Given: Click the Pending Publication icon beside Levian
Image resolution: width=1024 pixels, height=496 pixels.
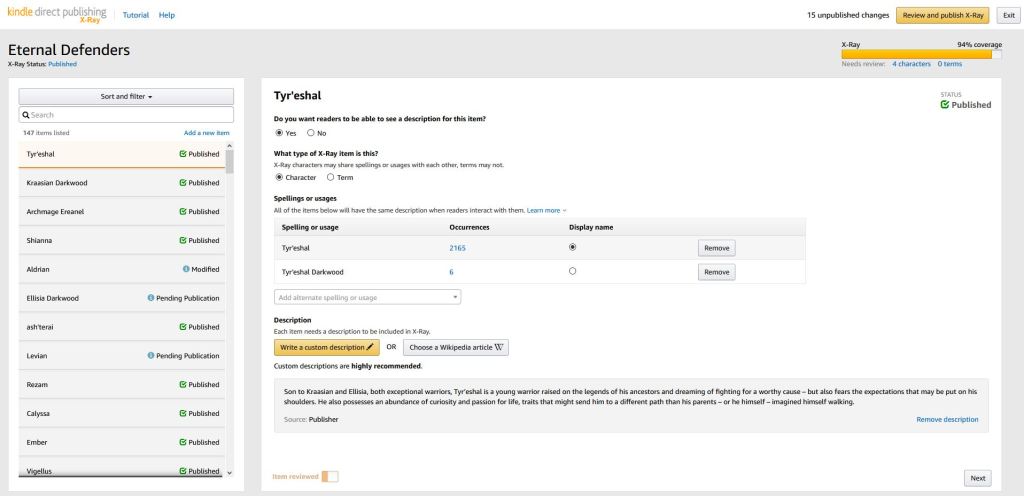Looking at the screenshot, I should tap(150, 356).
